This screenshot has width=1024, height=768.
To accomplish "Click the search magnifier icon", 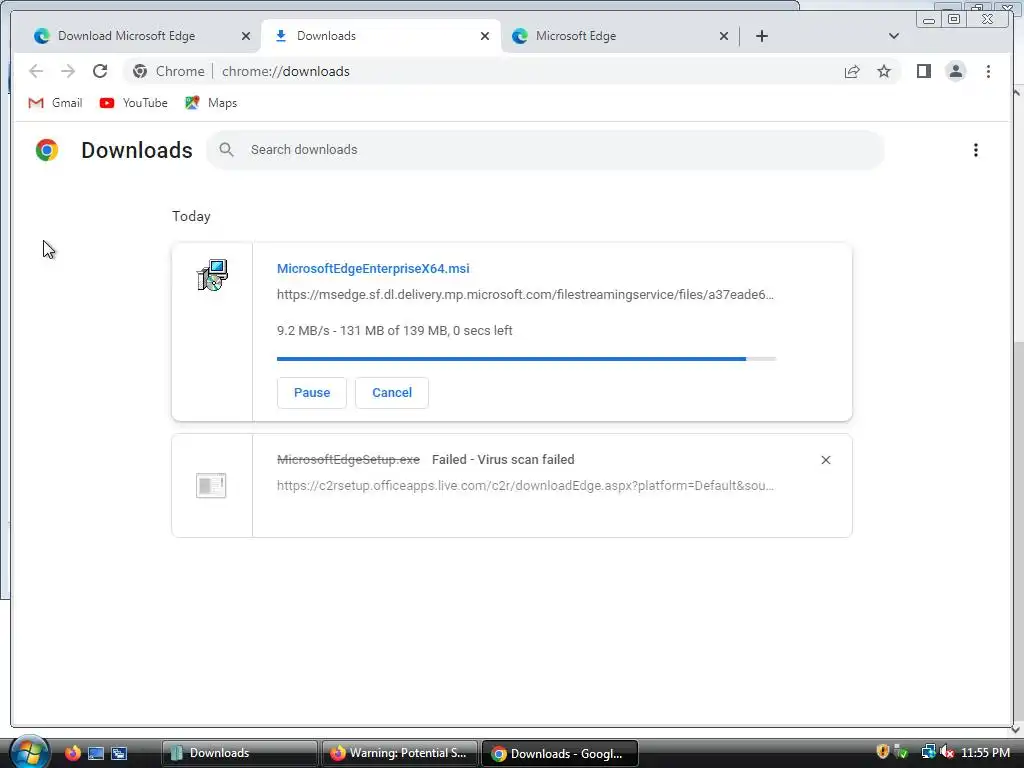I will 227,150.
